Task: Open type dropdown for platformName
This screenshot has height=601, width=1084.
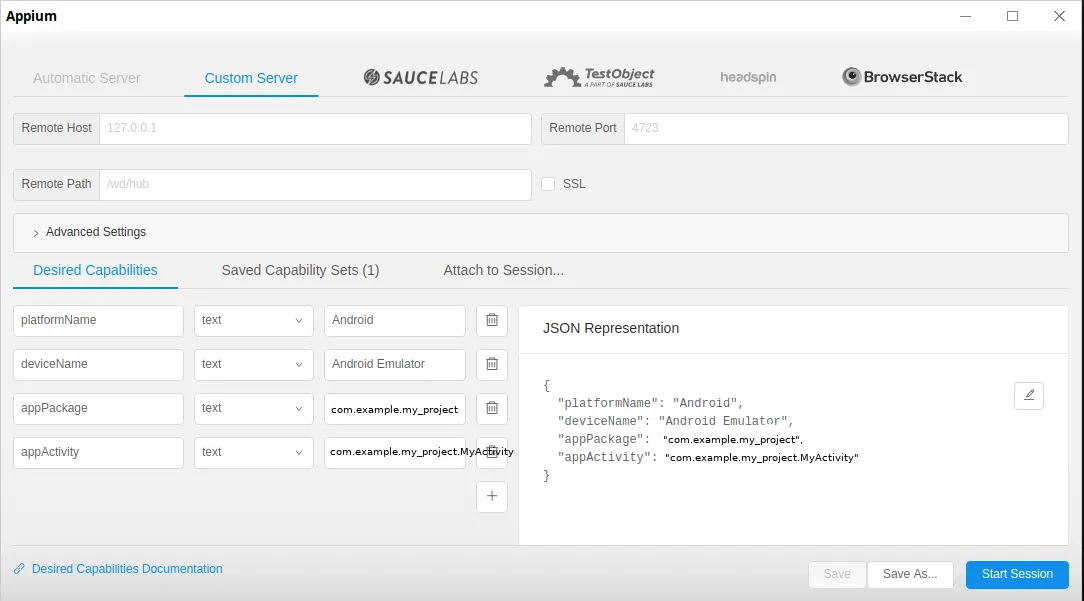Action: pos(253,320)
